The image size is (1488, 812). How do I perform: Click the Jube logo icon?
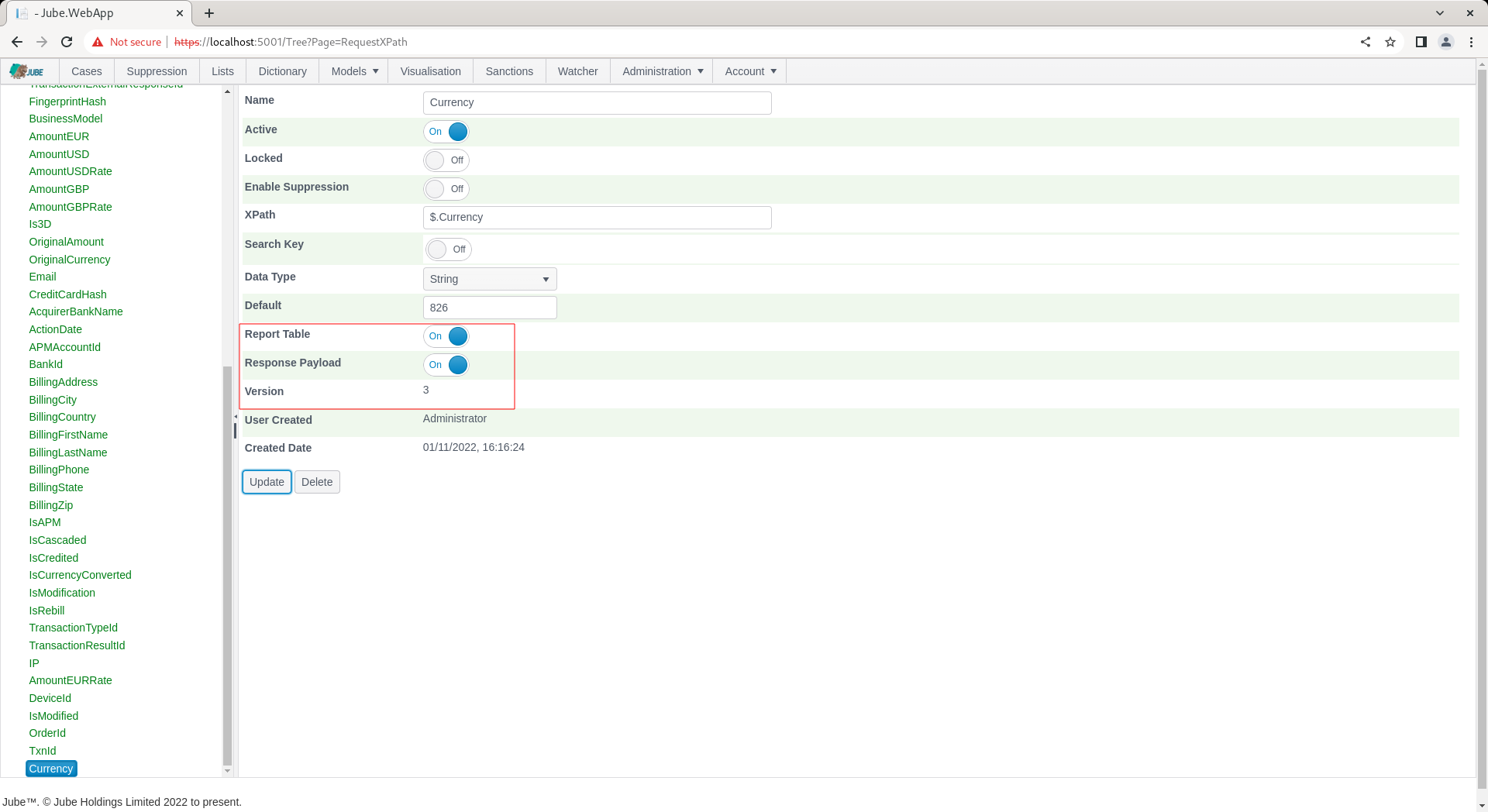27,71
